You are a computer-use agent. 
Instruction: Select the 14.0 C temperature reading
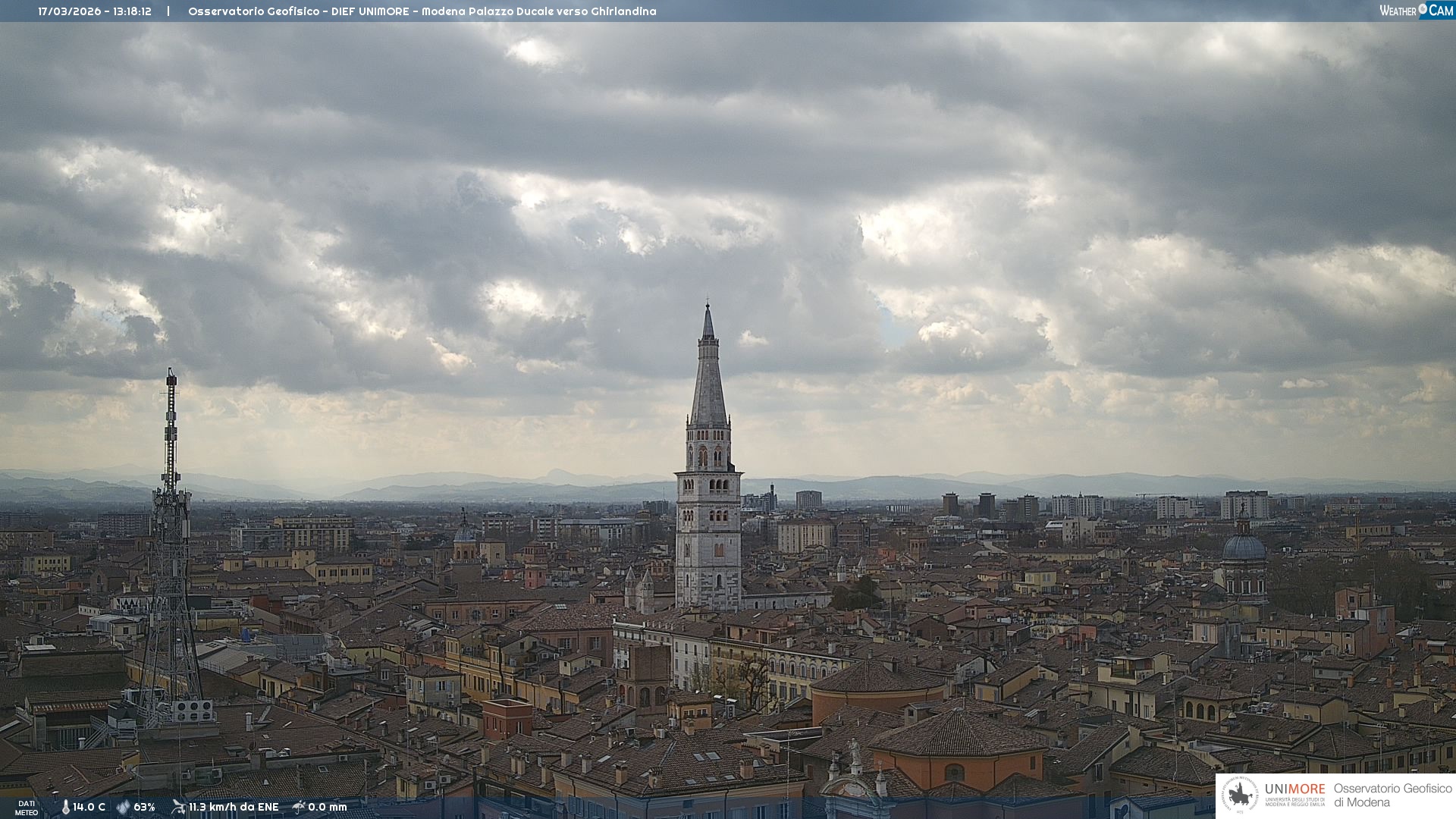pos(89,807)
